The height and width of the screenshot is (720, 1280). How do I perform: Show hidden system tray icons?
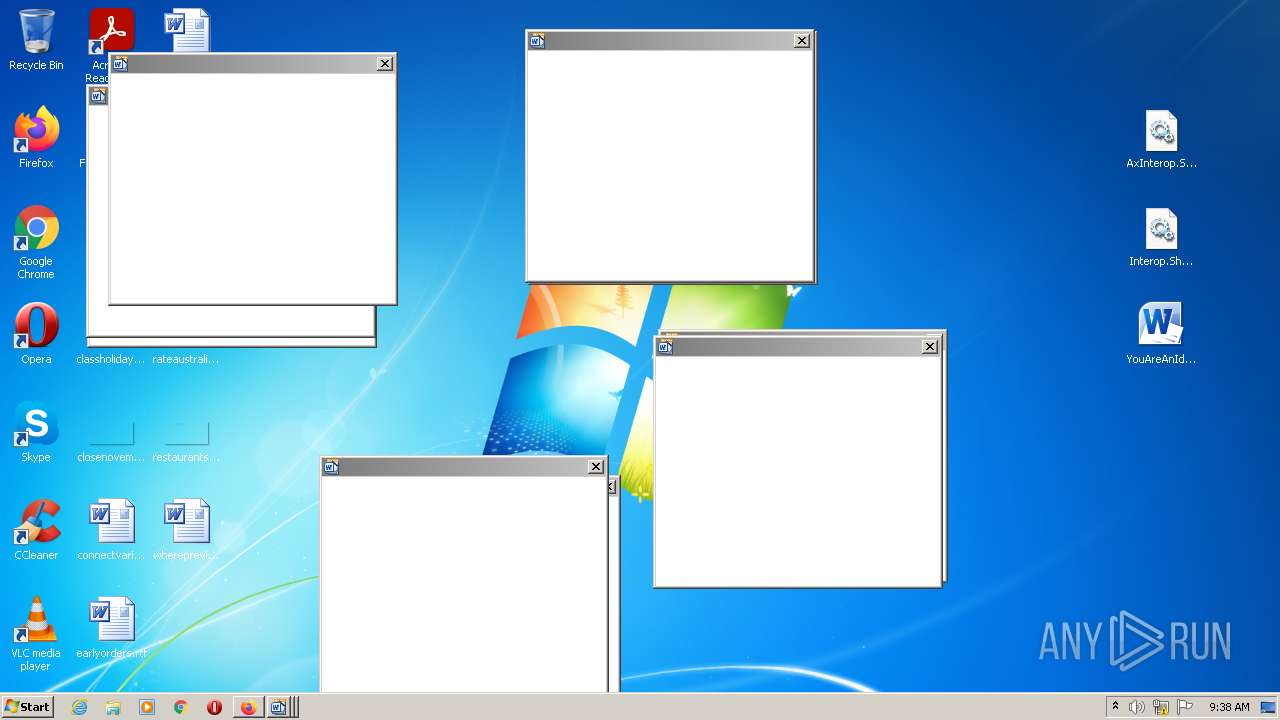(1116, 707)
